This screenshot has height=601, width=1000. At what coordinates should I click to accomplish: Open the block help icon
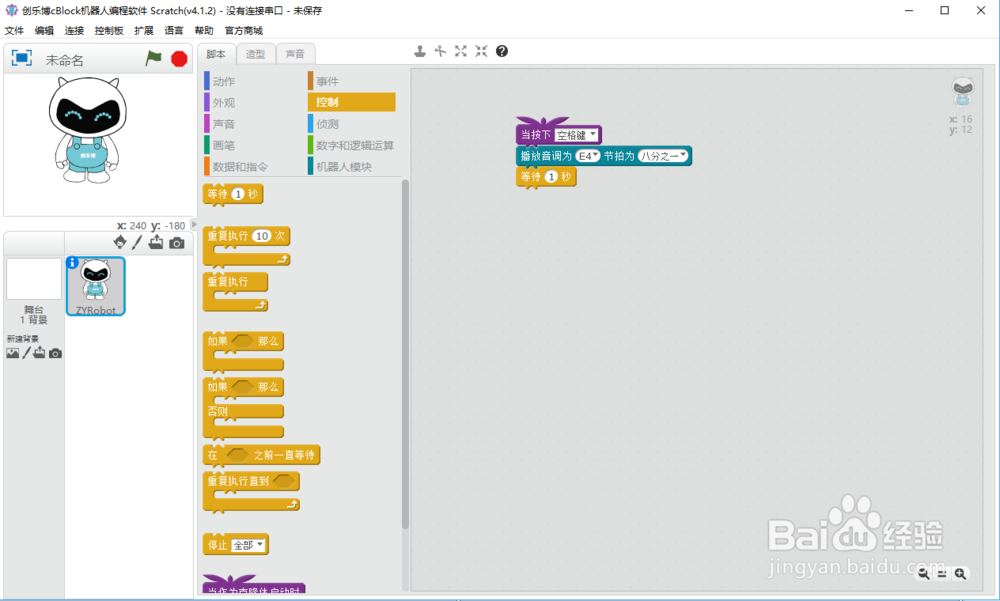pos(501,51)
